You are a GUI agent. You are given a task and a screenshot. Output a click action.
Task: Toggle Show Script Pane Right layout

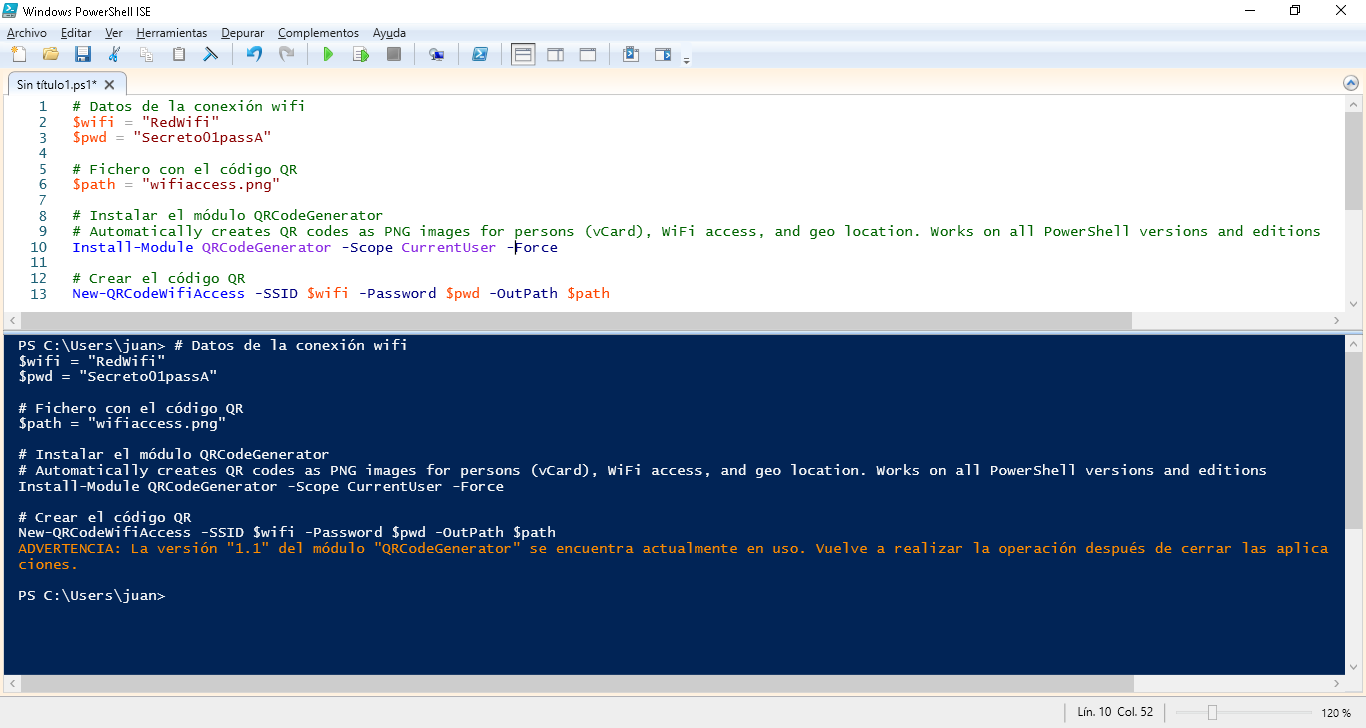tap(555, 55)
